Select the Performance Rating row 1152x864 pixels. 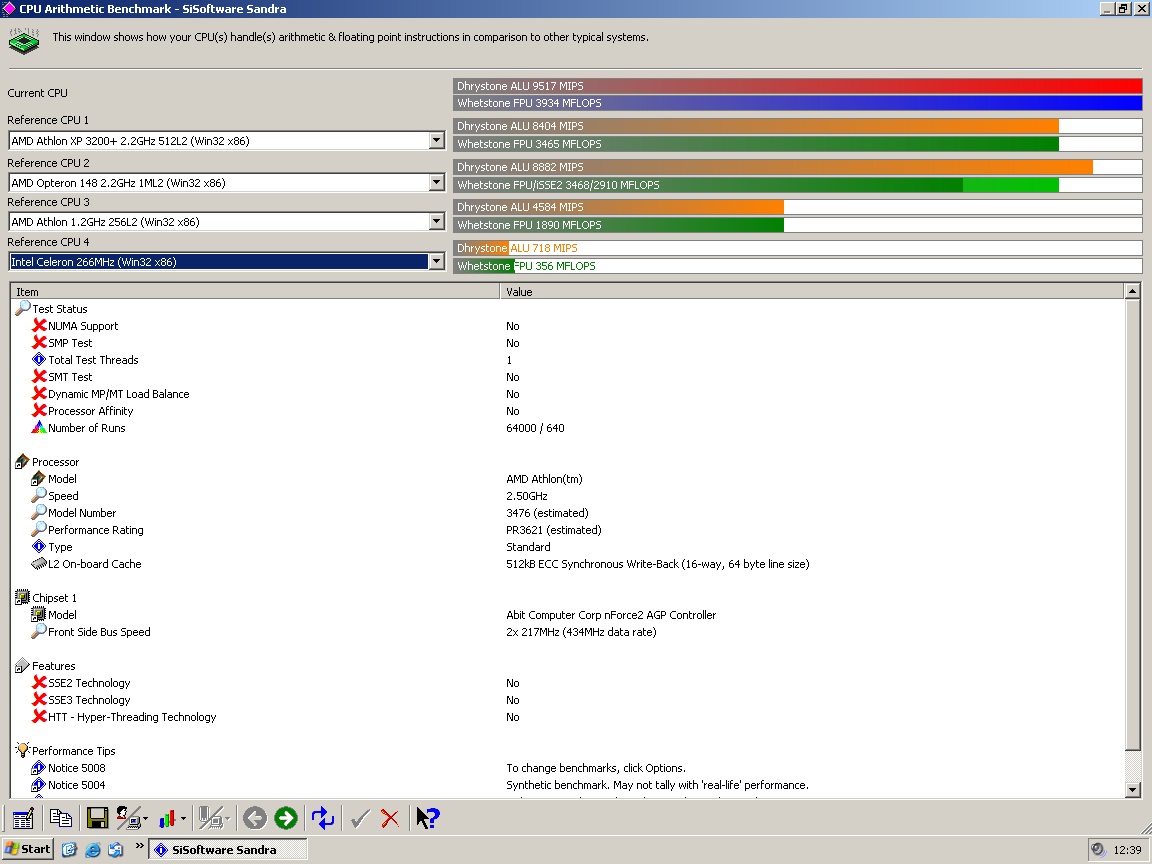coord(568,530)
